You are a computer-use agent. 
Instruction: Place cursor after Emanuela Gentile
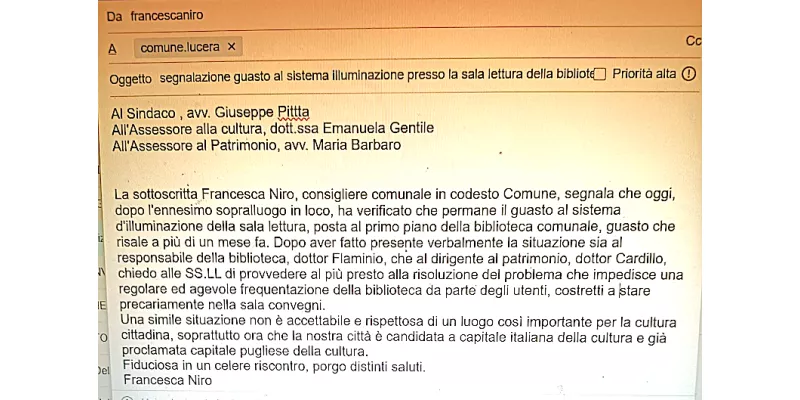[x=435, y=128]
